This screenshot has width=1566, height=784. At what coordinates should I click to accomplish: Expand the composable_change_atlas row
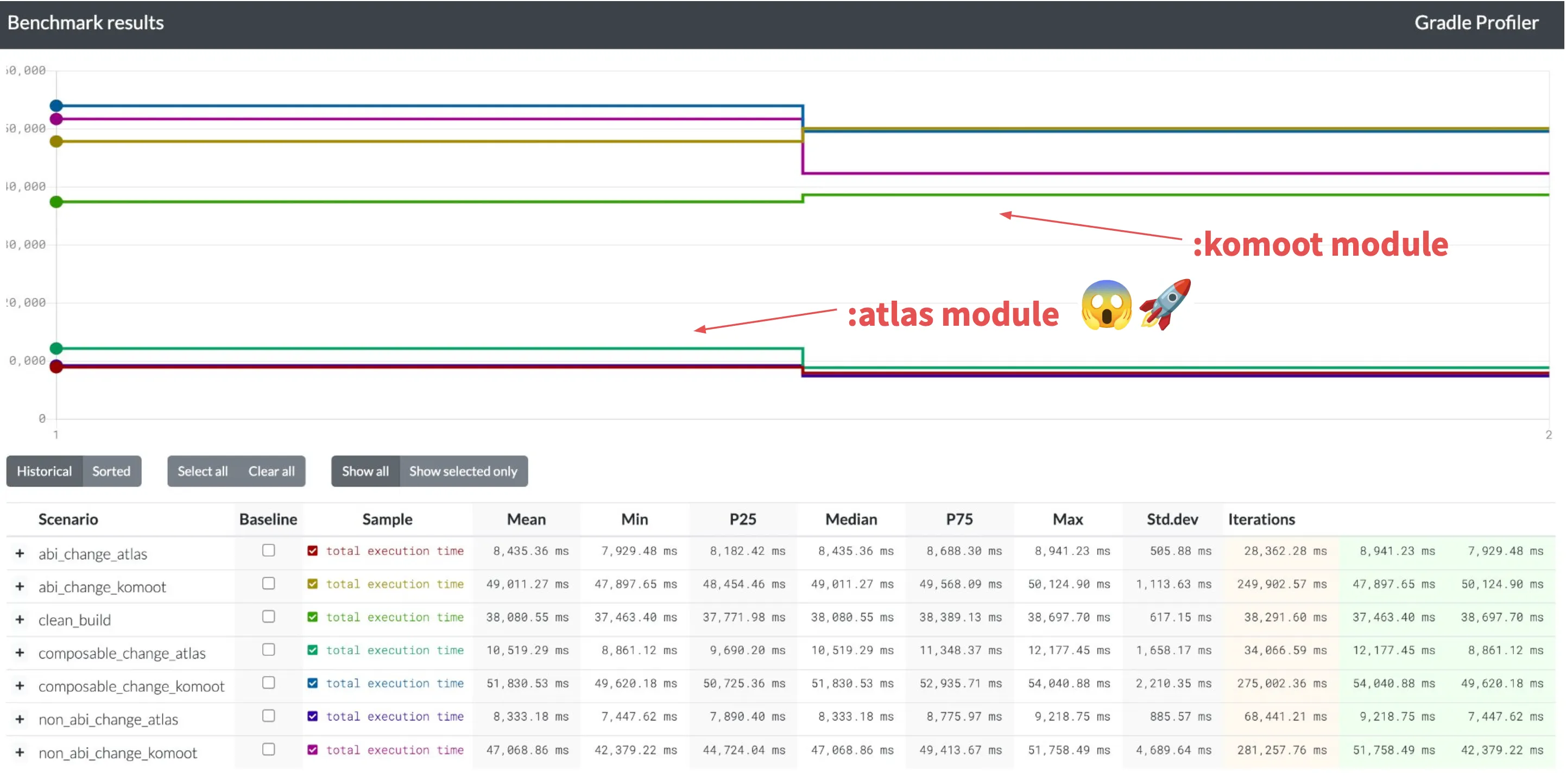pyautogui.click(x=20, y=653)
